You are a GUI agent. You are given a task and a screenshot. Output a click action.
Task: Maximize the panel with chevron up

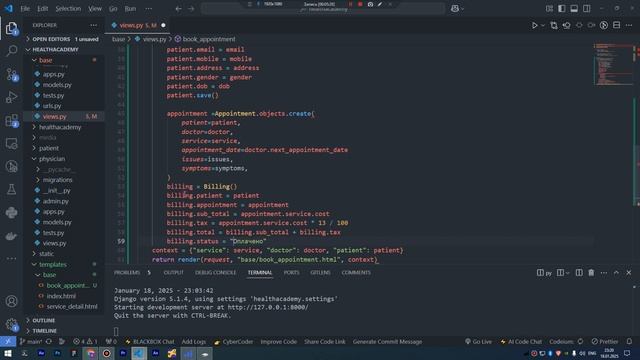(616, 273)
